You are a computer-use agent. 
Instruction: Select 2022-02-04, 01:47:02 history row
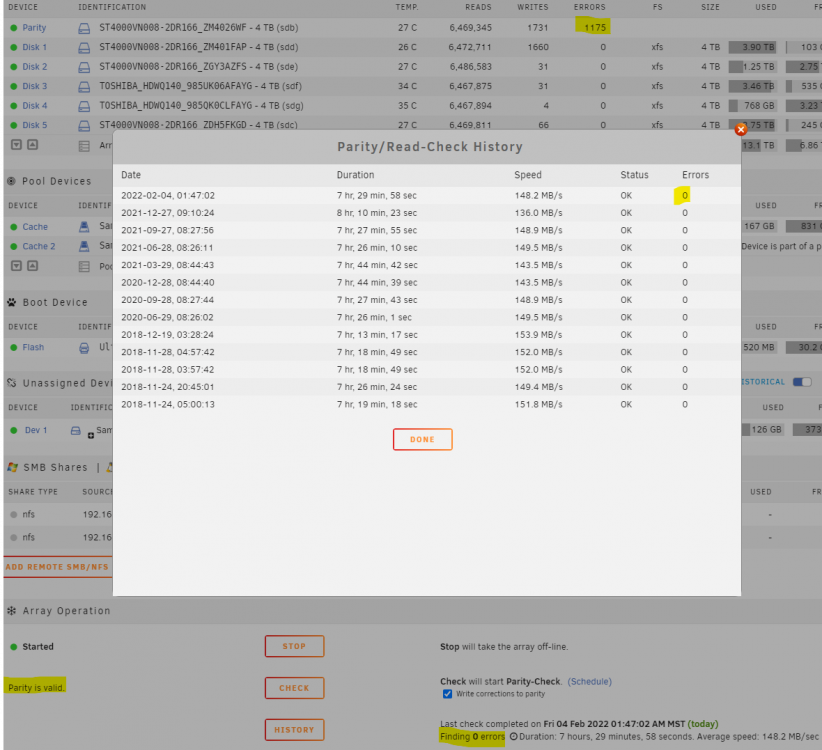[x=427, y=195]
